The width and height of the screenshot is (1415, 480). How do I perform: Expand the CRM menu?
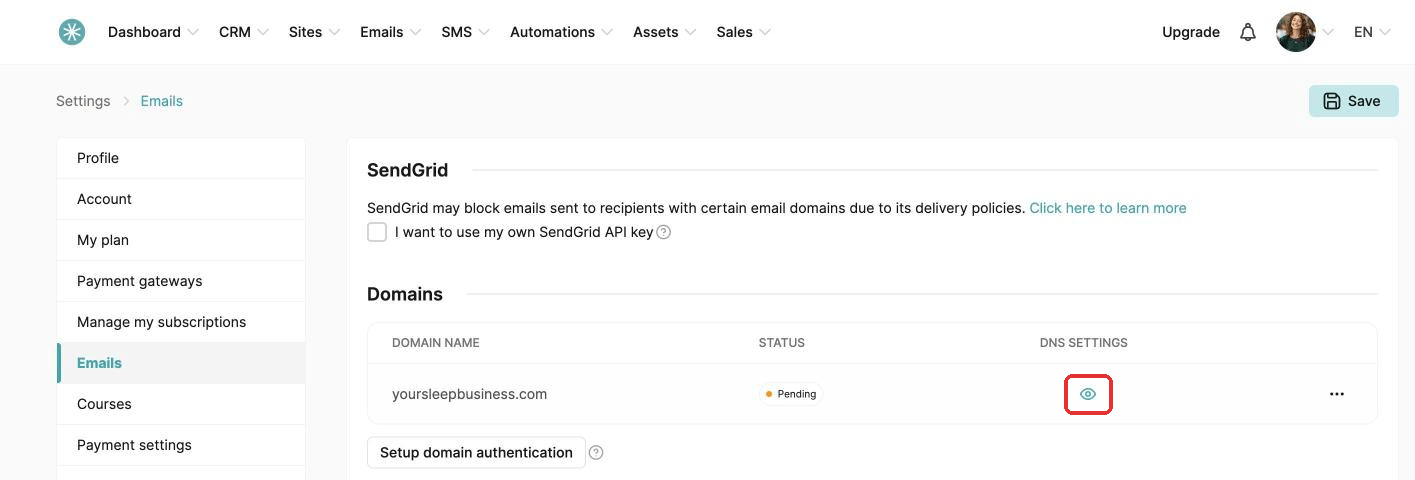[x=244, y=32]
